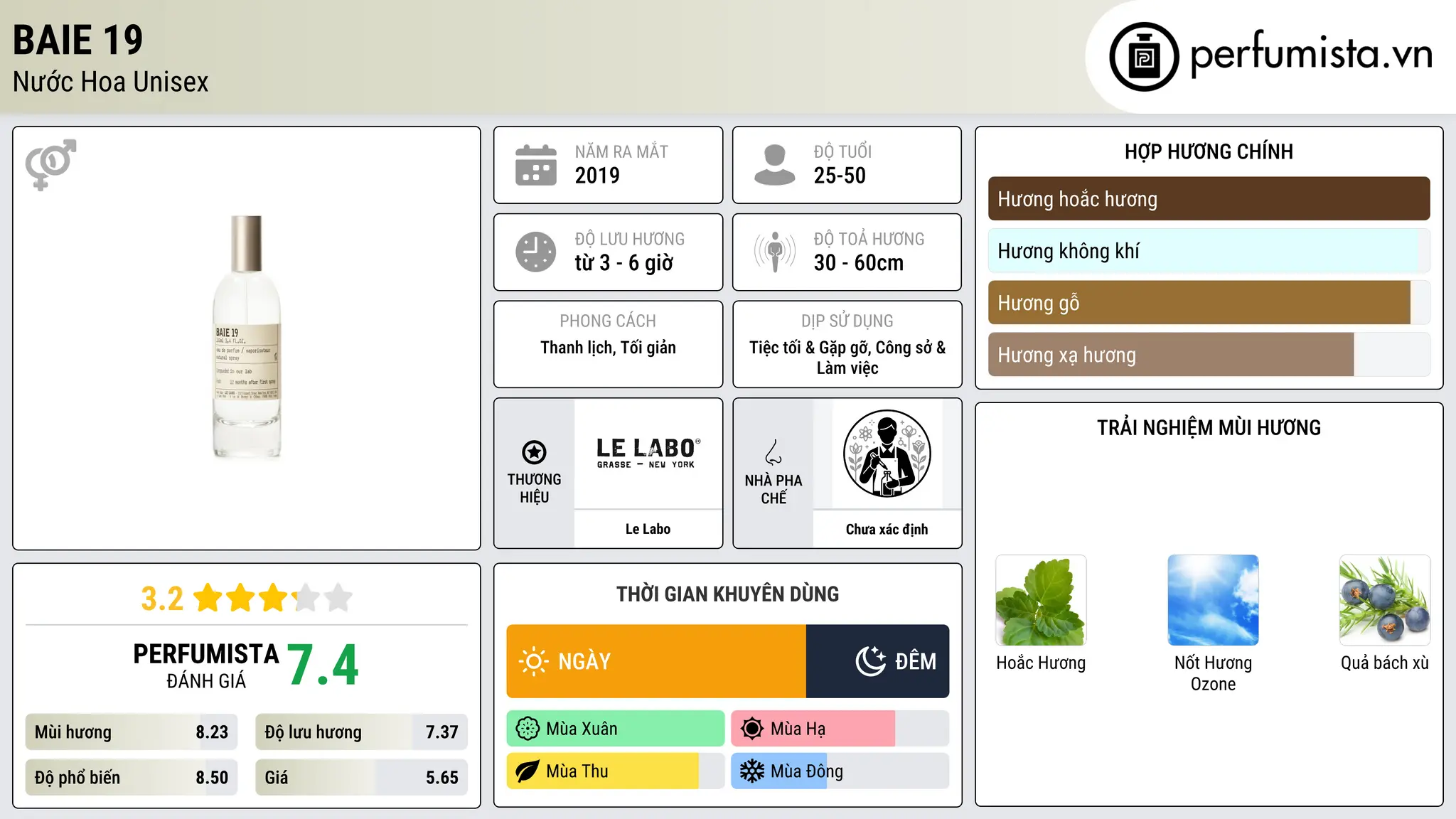Click the BAIE 19 title

(x=78, y=40)
